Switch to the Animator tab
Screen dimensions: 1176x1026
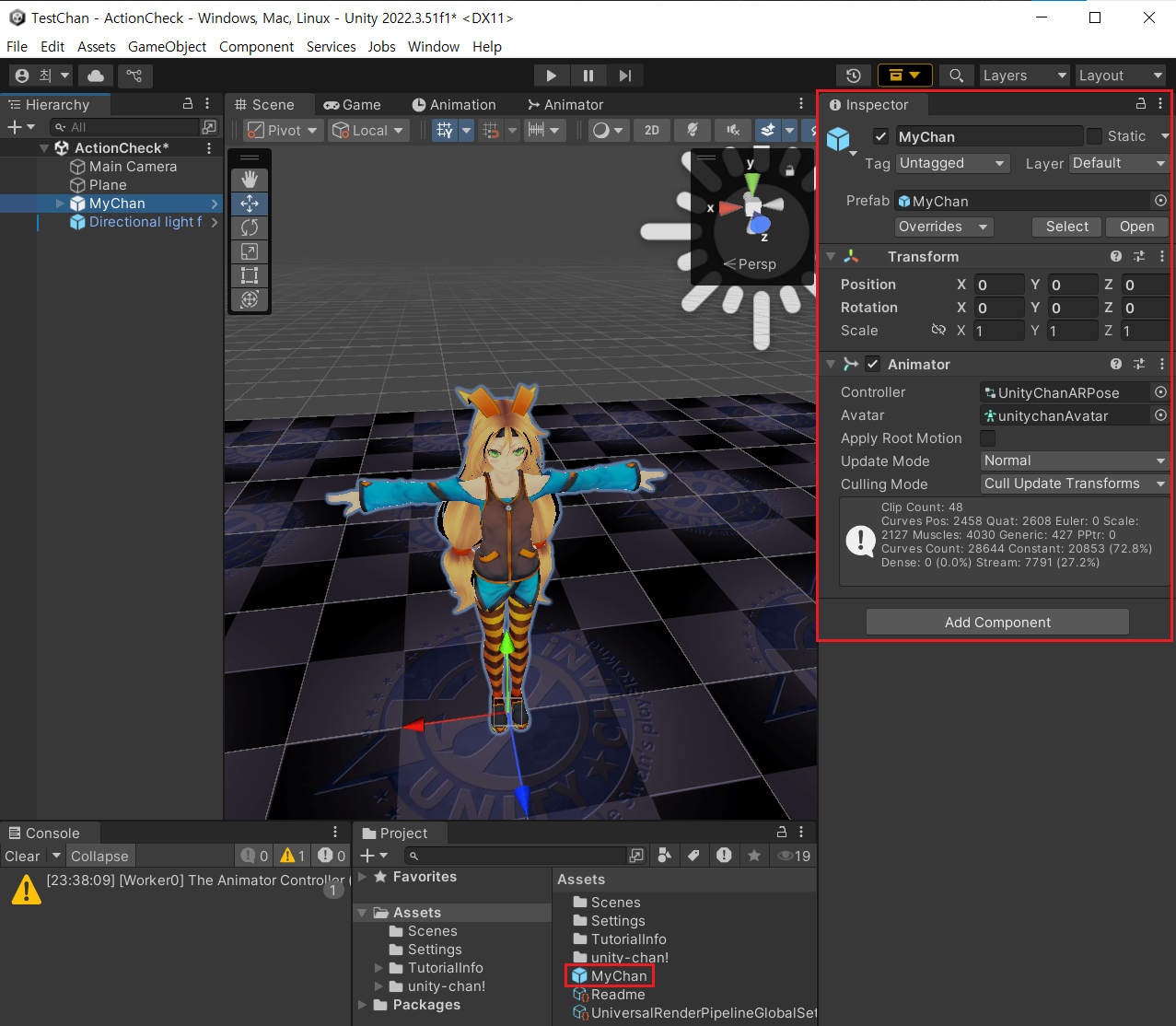pyautogui.click(x=565, y=105)
